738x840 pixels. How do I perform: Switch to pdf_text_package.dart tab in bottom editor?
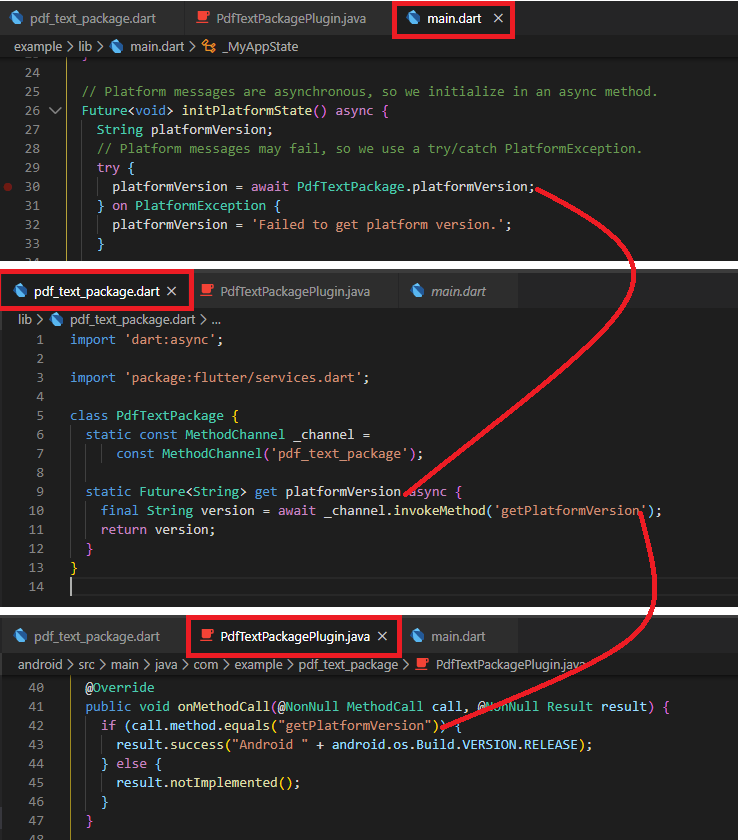coord(96,636)
